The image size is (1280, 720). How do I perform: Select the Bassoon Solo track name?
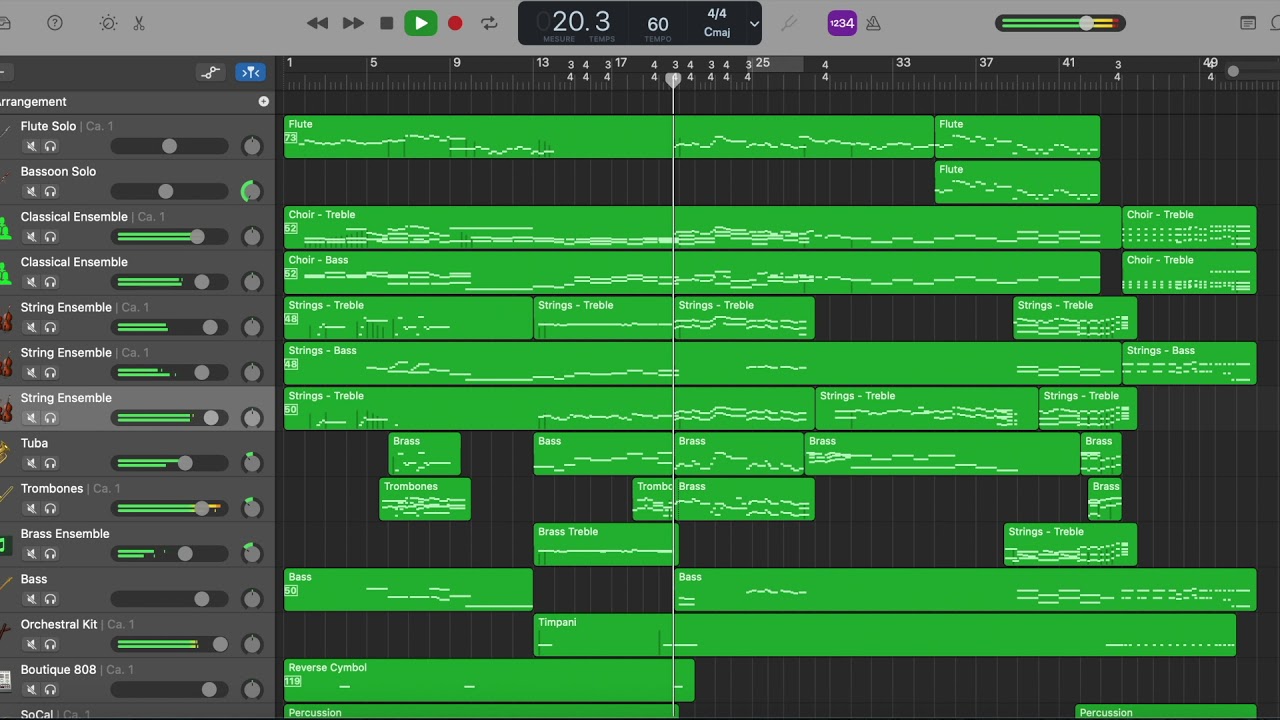[58, 171]
